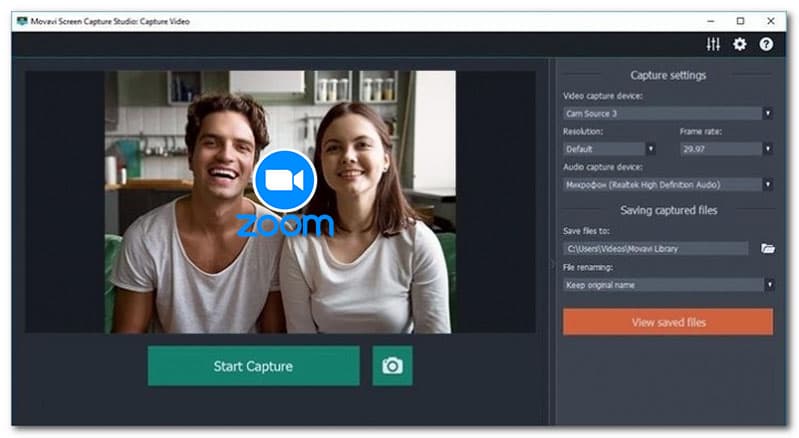Open View saved files

pyautogui.click(x=668, y=322)
